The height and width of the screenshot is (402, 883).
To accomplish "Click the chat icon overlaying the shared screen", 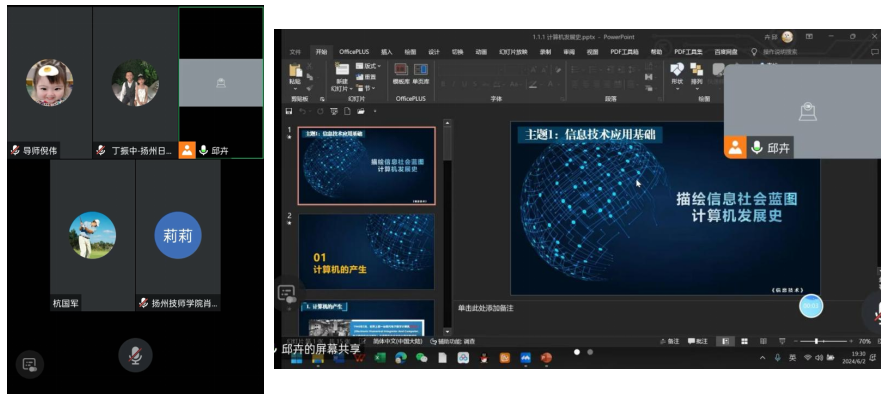I will [x=287, y=293].
